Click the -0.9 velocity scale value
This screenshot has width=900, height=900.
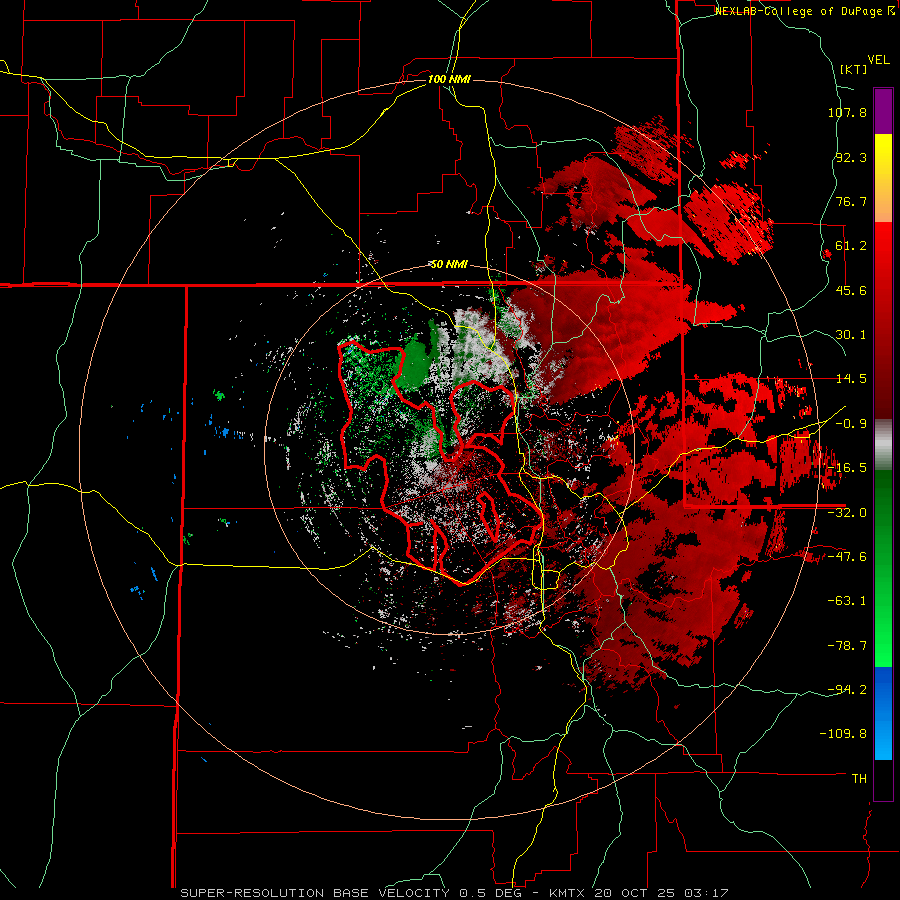point(851,424)
